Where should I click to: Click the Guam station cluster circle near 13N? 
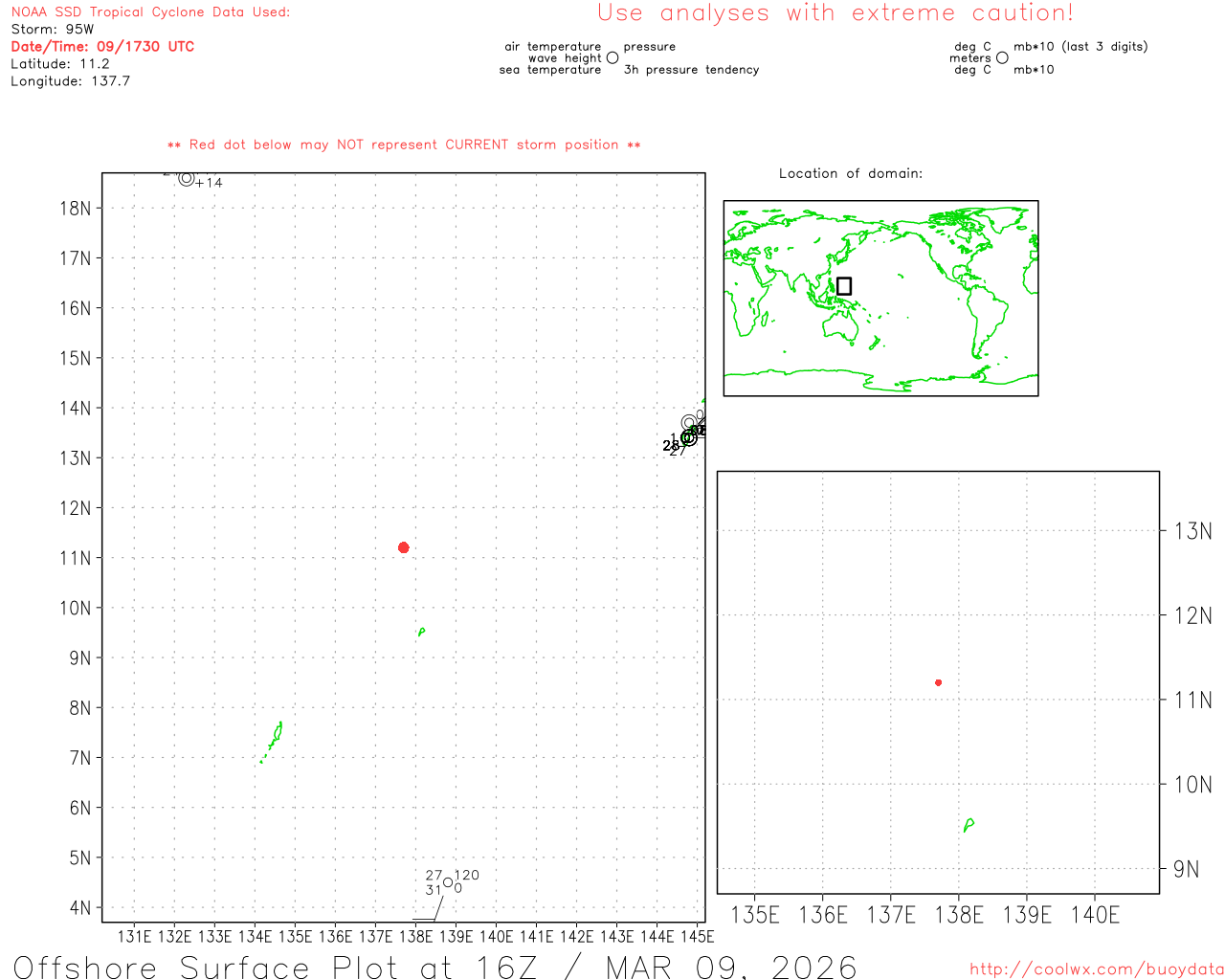(x=688, y=437)
